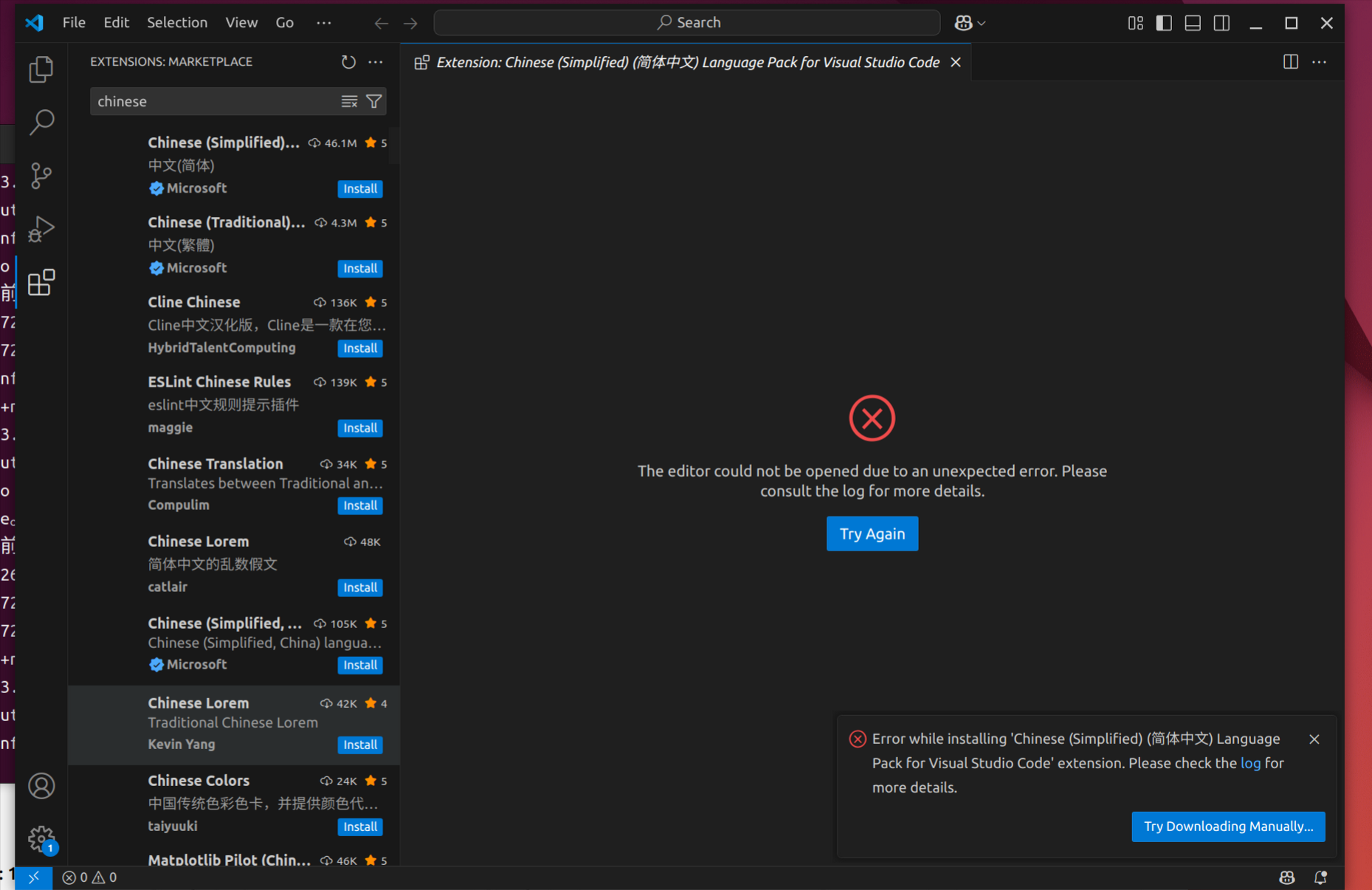Open Copilot status icon in status bar
Viewport: 1372px width, 890px height.
pyautogui.click(x=1287, y=877)
